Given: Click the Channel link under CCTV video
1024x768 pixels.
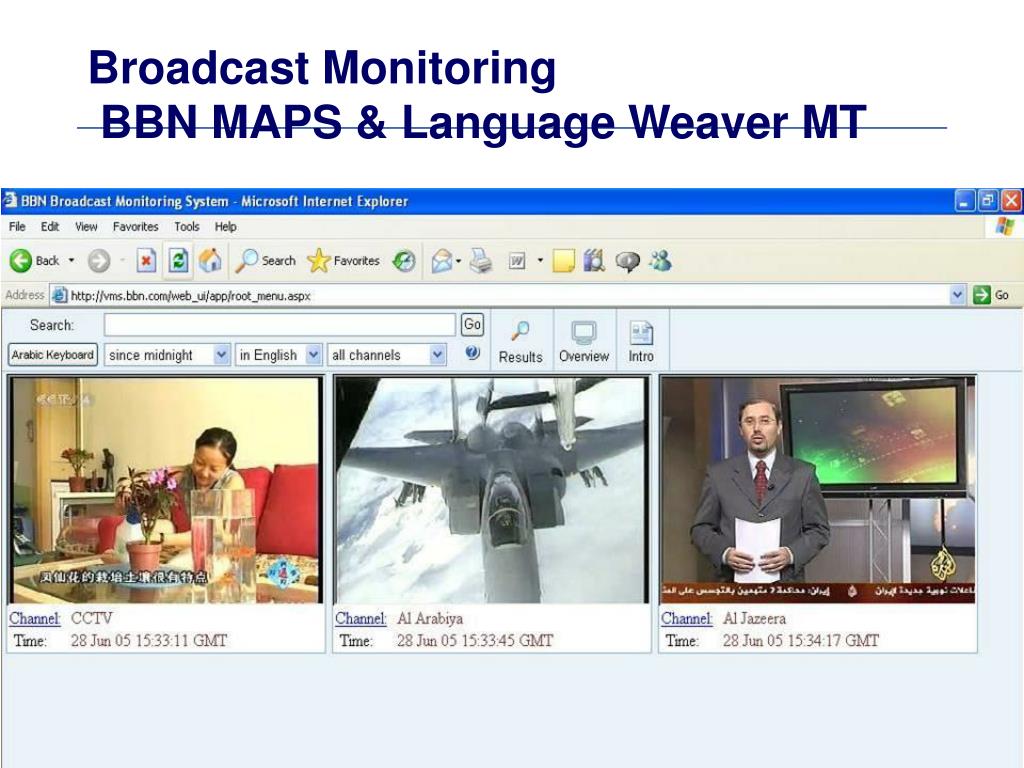Looking at the screenshot, I should click(35, 618).
